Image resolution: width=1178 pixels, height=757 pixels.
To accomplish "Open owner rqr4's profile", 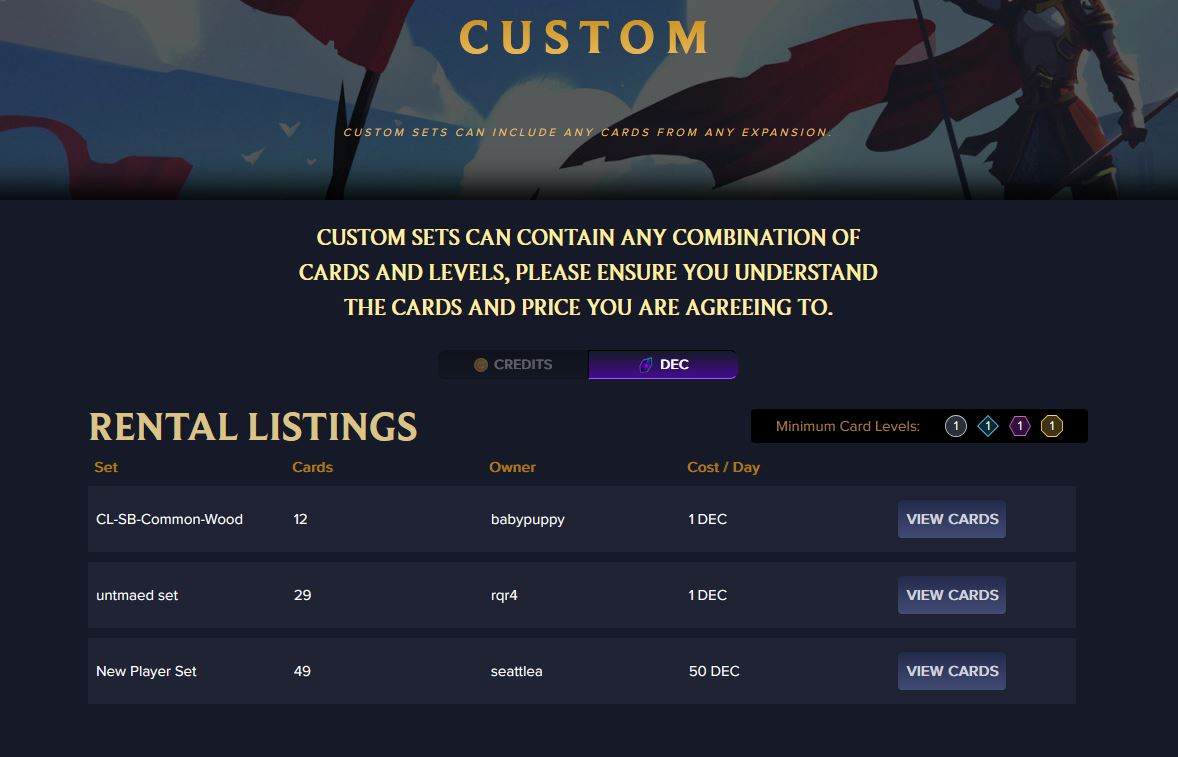I will pos(504,596).
